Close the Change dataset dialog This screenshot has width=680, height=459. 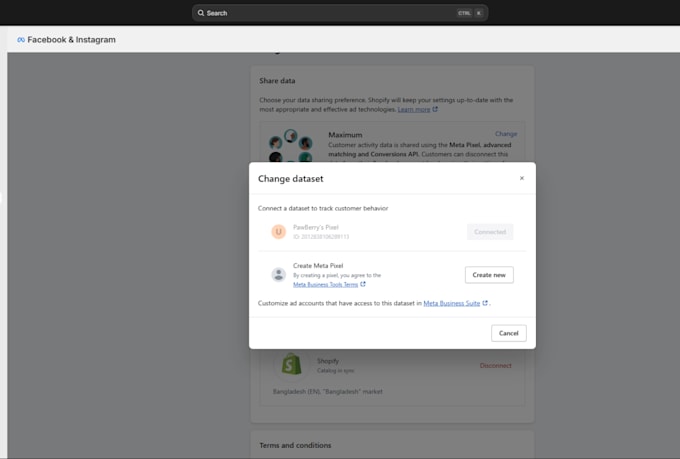[522, 178]
